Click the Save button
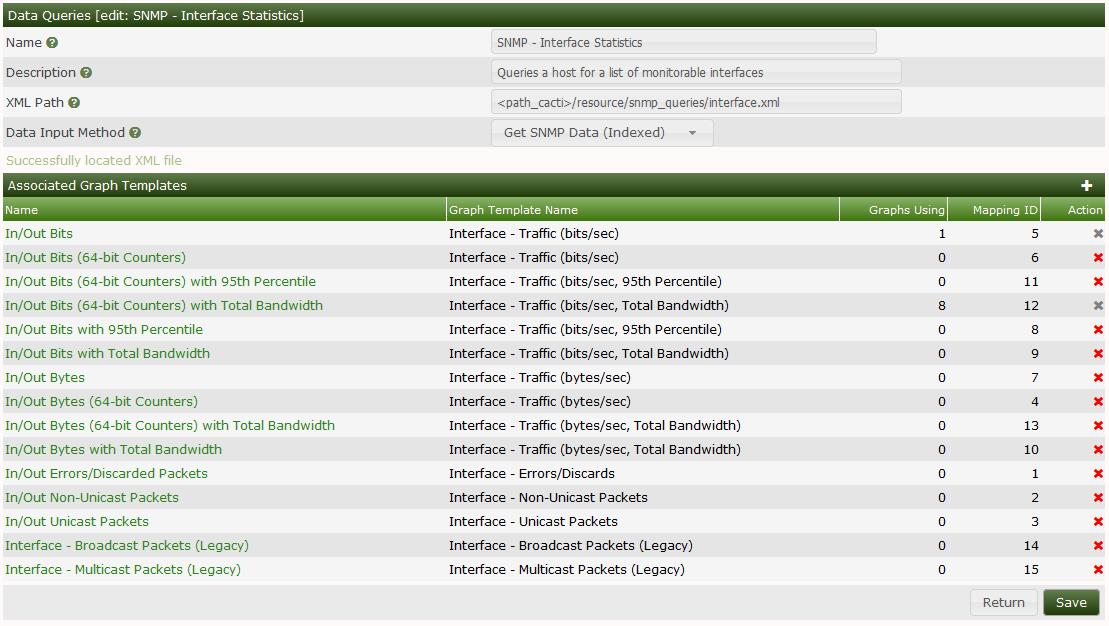Screen dimensions: 1109x626 [x=1071, y=602]
